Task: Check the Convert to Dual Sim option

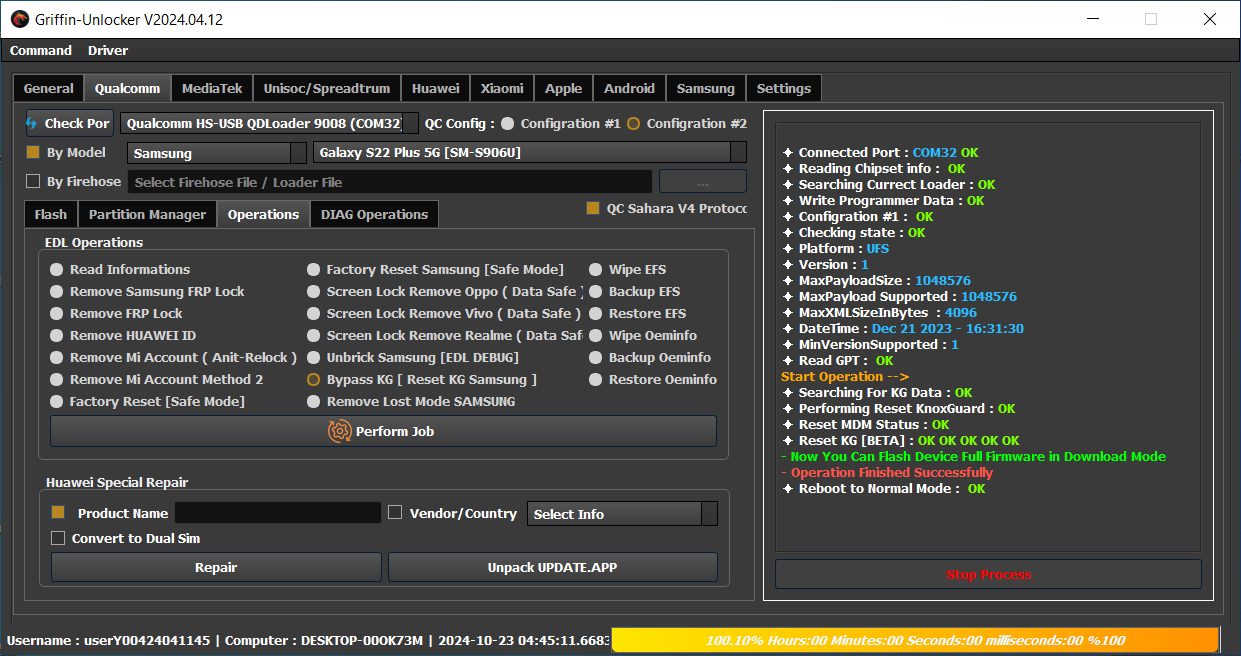Action: tap(58, 538)
